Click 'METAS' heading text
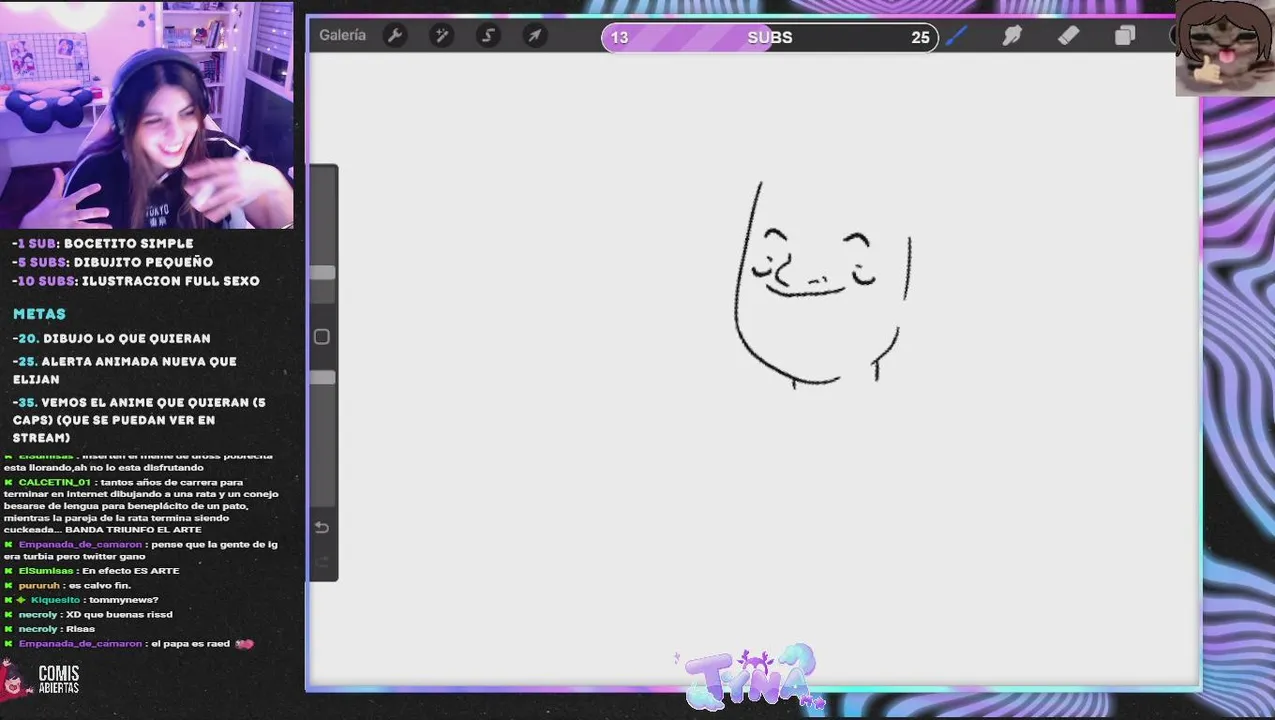Image resolution: width=1275 pixels, height=720 pixels. click(x=39, y=314)
